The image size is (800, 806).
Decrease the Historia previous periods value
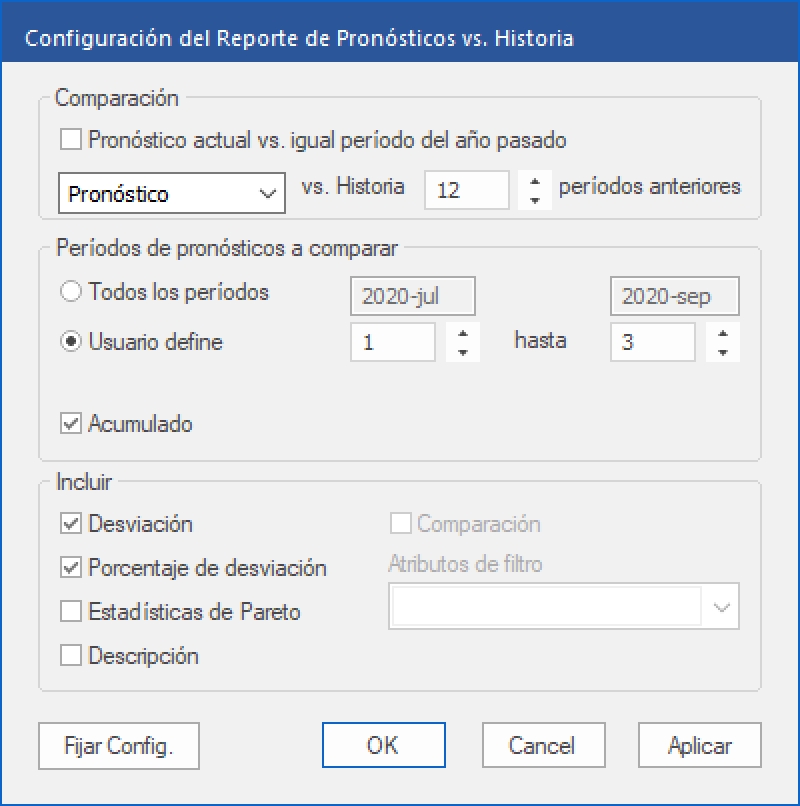(x=536, y=199)
